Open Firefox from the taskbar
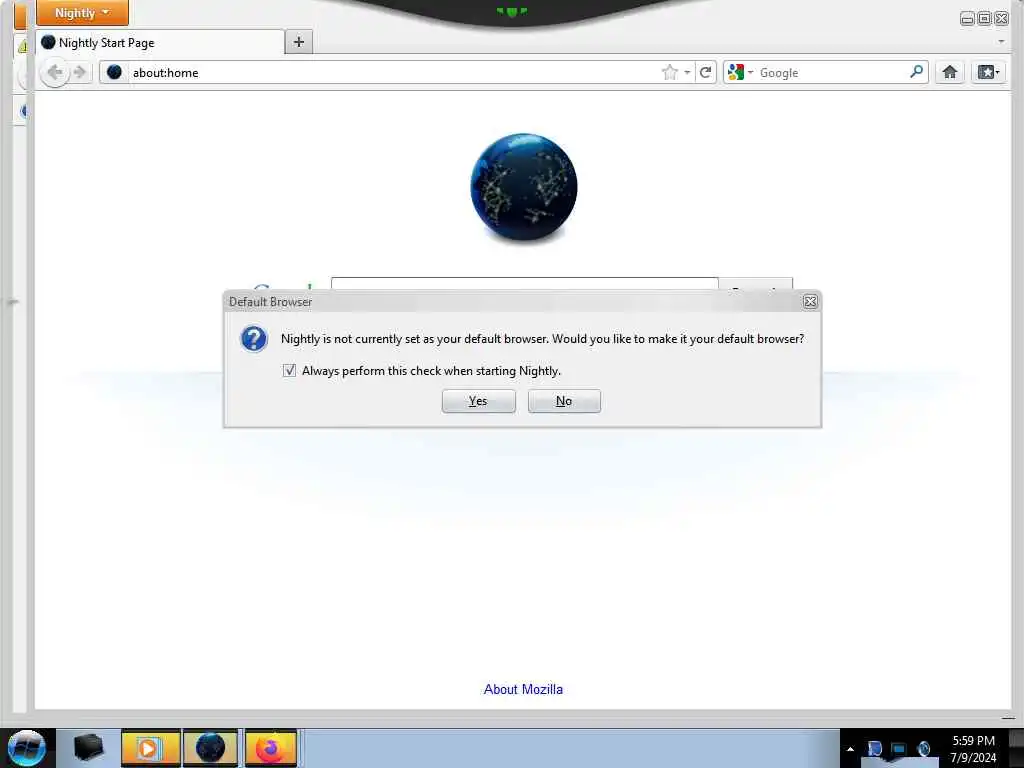Viewport: 1024px width, 768px height. [x=271, y=748]
